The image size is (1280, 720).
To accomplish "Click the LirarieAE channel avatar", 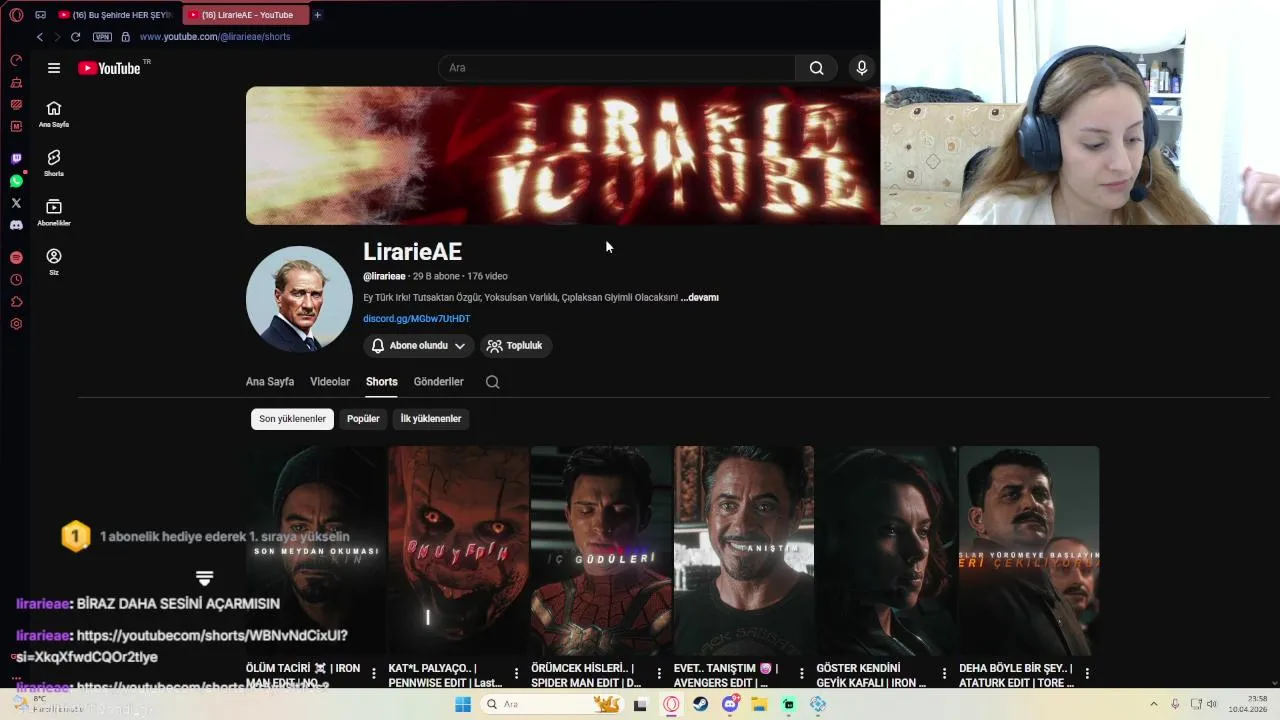I will [x=299, y=299].
